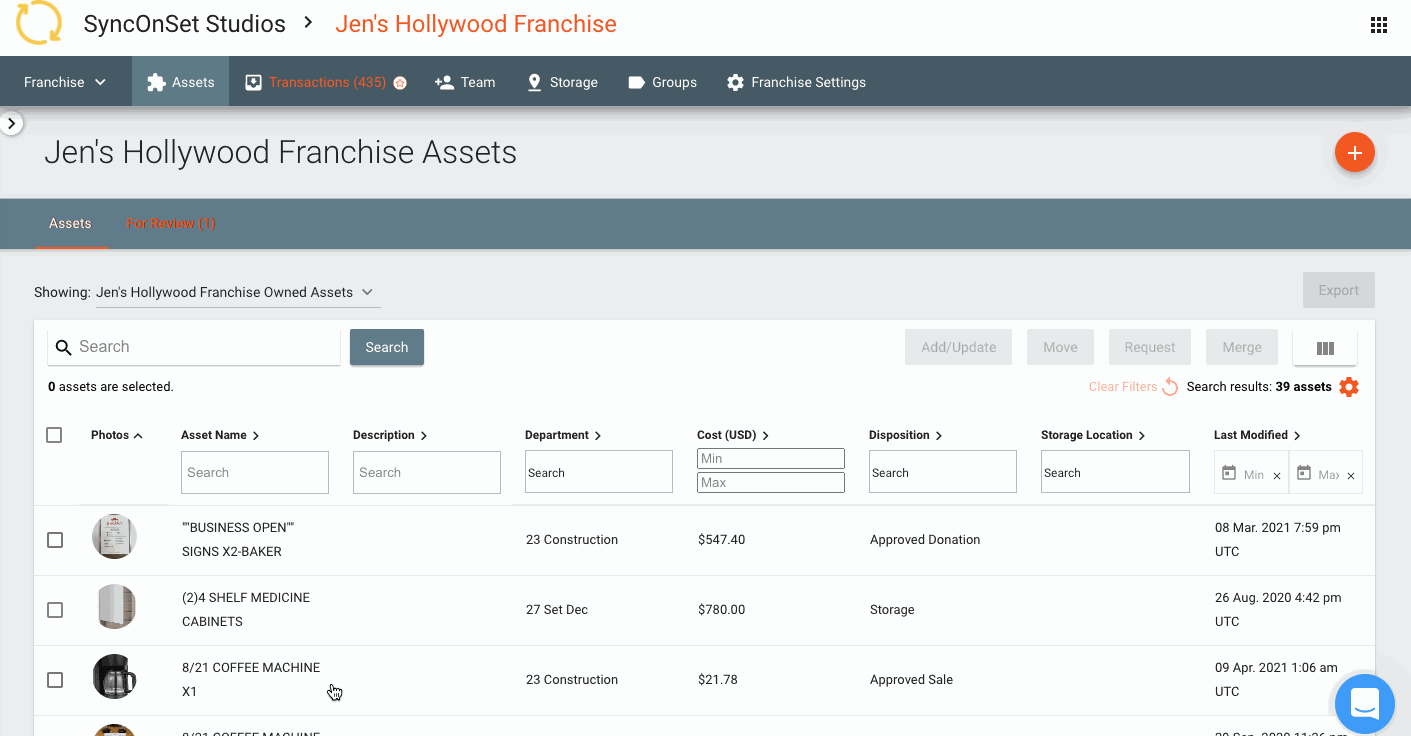Focus the Cost Min input field

[771, 458]
